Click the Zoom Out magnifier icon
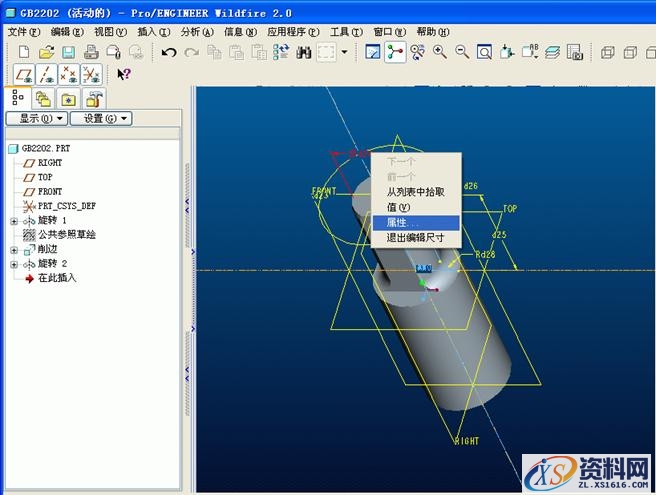Screen dimensions: 656x495 [x=462, y=52]
